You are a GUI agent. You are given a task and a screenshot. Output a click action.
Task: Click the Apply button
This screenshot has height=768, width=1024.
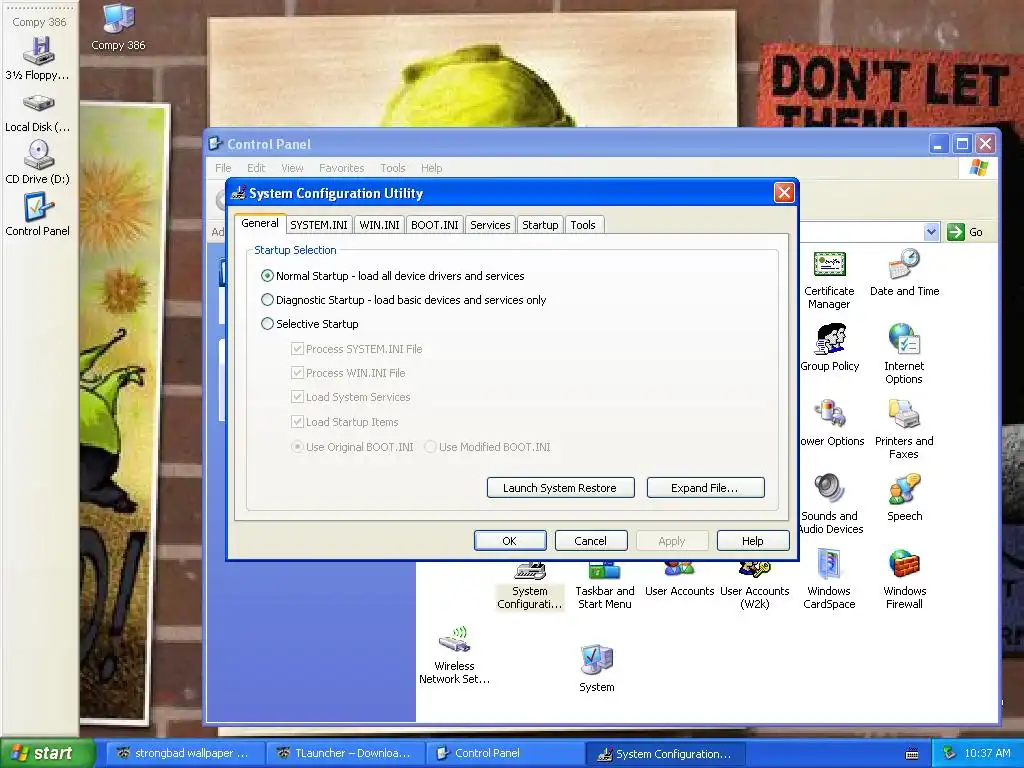[x=672, y=541]
